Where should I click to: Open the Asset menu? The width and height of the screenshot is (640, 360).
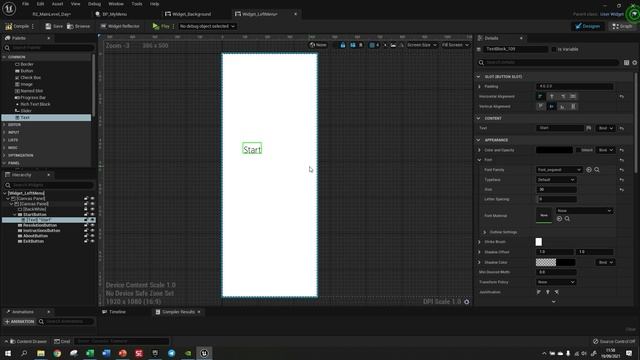[x=57, y=4]
